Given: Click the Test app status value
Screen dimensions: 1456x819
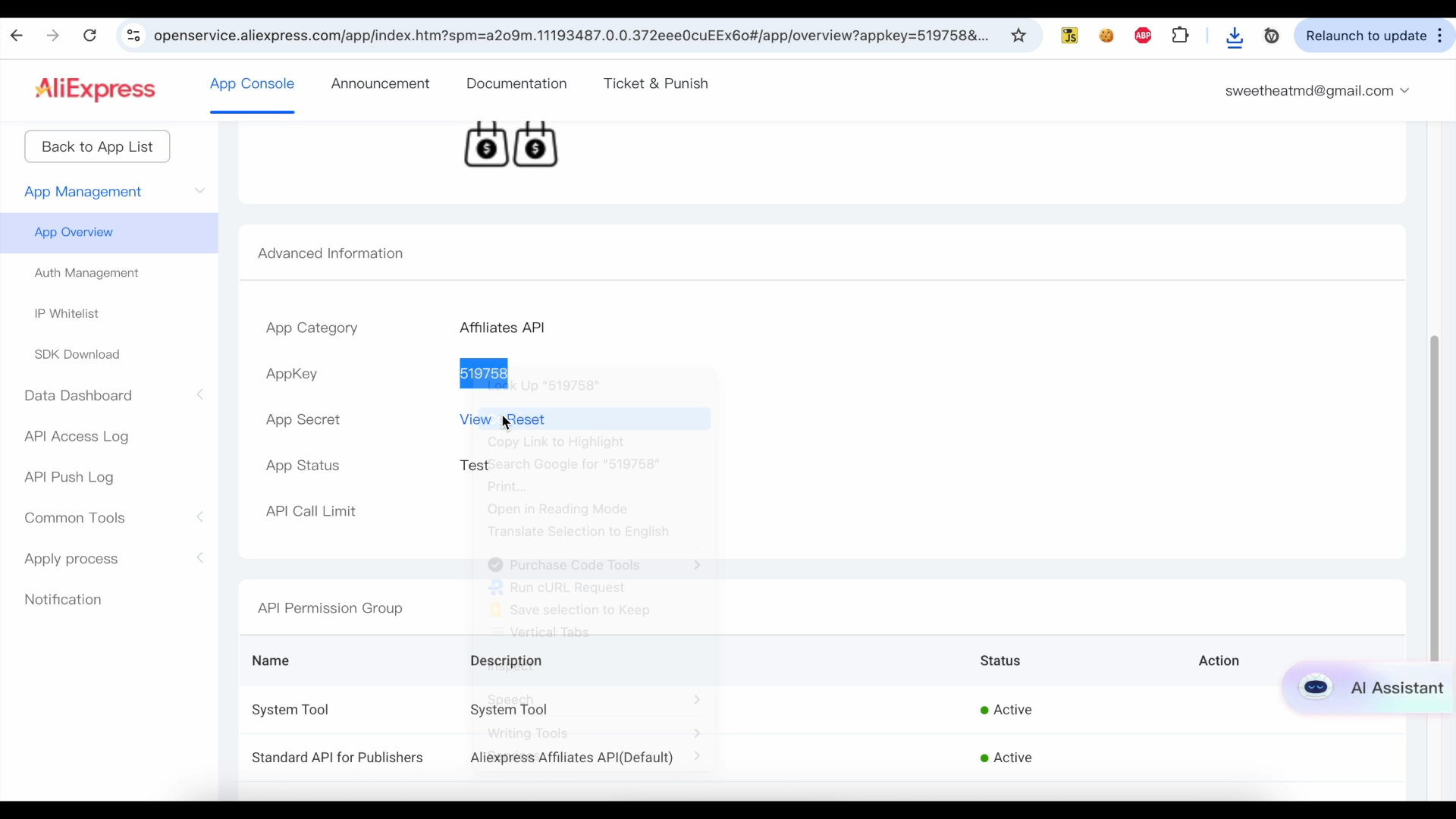Looking at the screenshot, I should click(474, 466).
